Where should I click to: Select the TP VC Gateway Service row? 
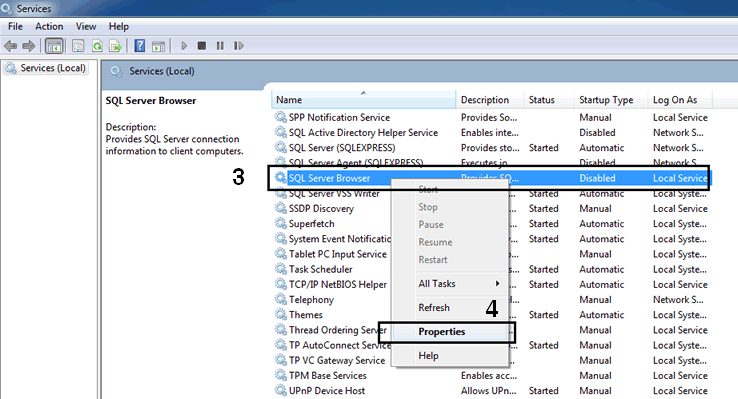point(337,360)
